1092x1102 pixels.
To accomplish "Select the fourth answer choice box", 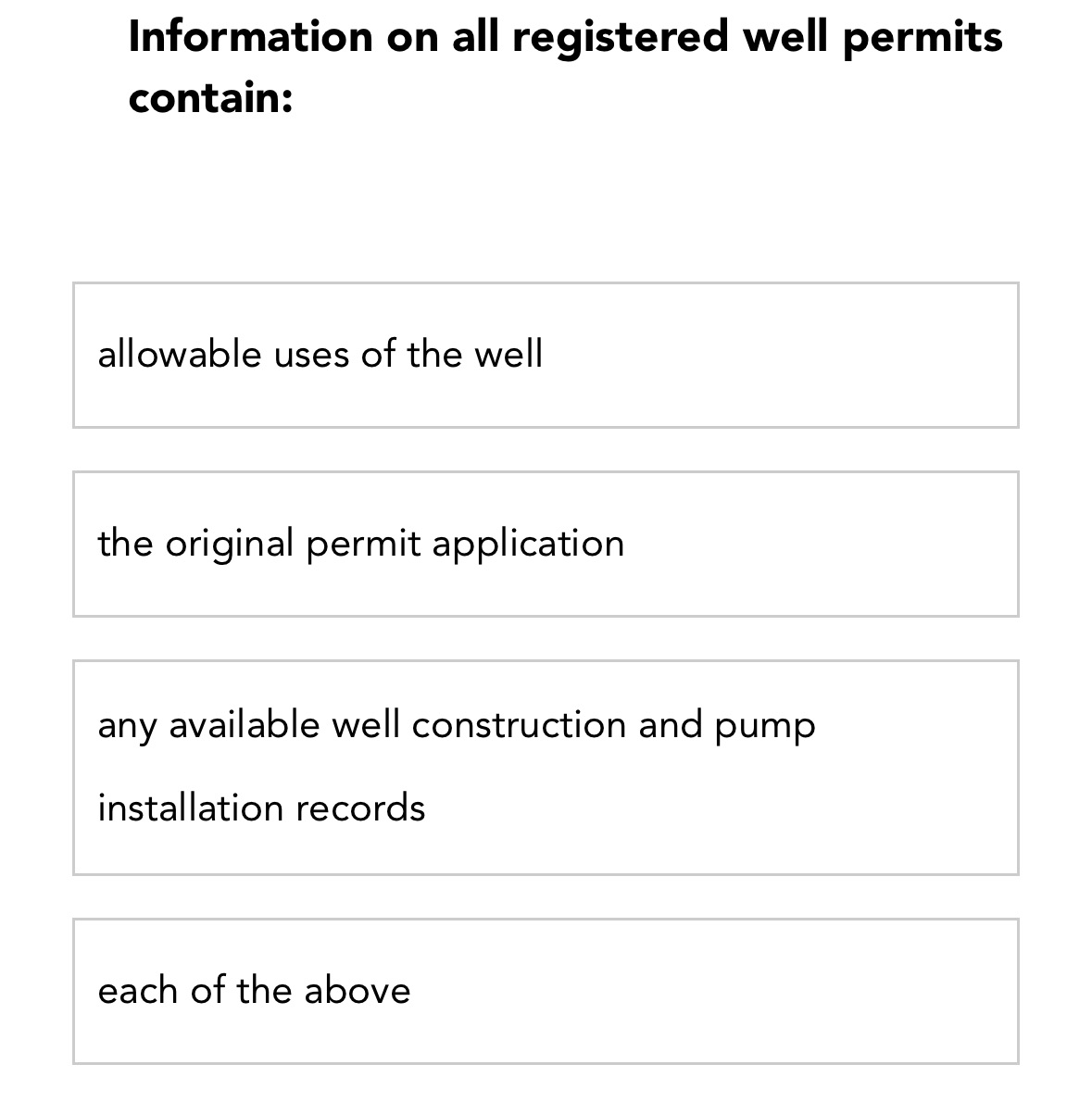I will (x=546, y=989).
